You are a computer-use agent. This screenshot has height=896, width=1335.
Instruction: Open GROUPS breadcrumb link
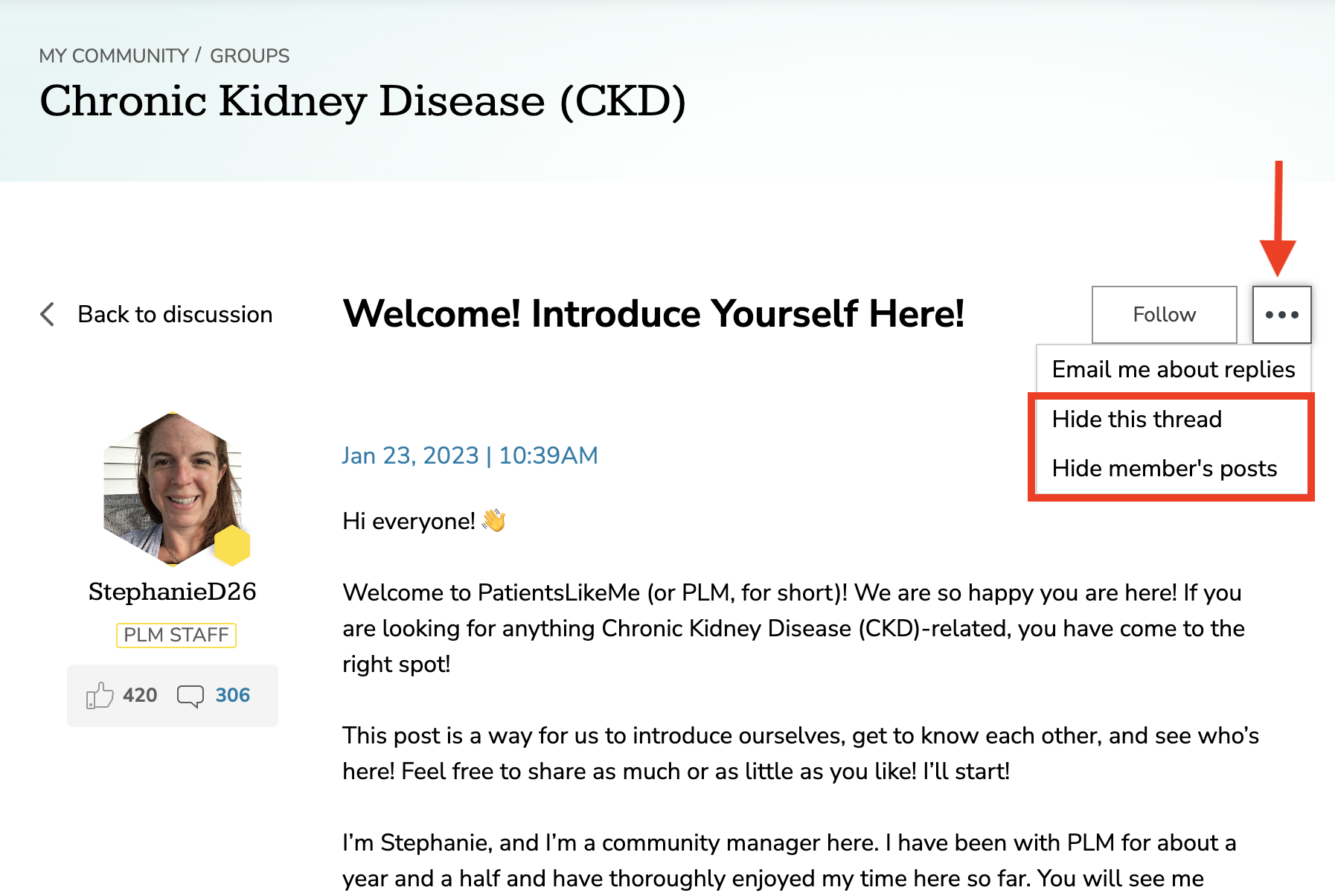point(249,56)
